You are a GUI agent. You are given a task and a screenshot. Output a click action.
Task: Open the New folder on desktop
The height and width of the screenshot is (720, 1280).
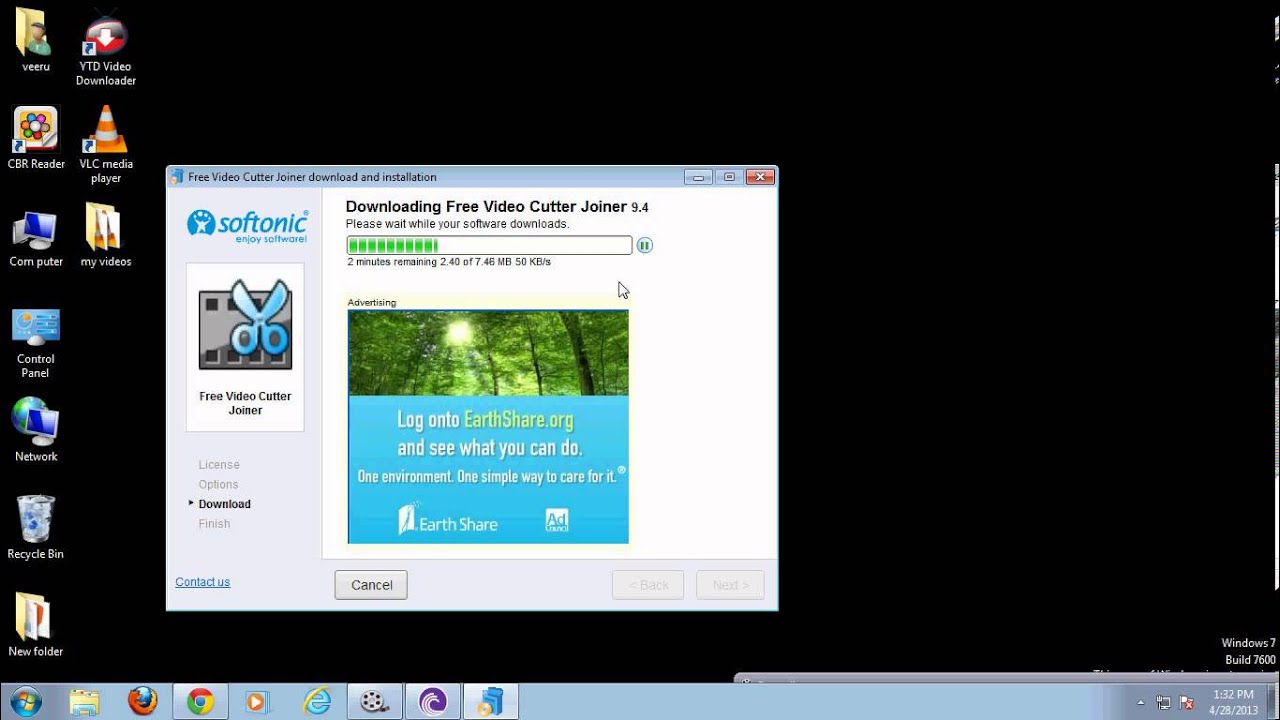coord(35,624)
